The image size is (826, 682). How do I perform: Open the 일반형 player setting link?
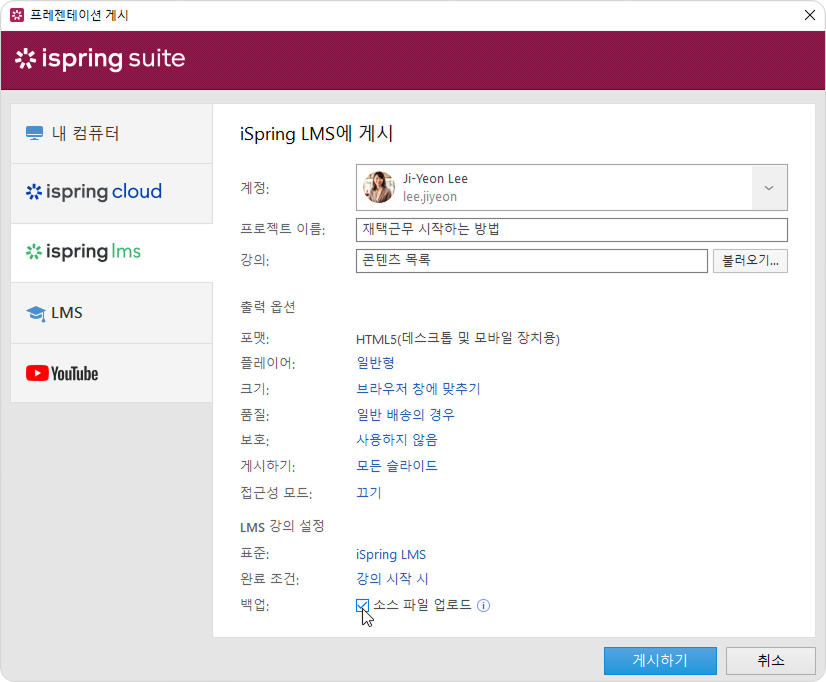pyautogui.click(x=375, y=363)
